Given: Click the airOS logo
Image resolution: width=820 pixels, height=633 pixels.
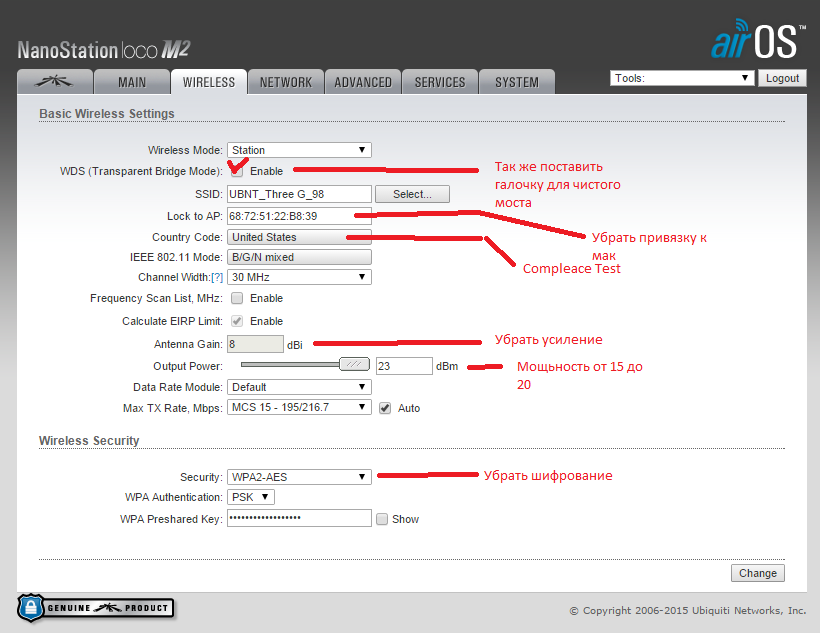Looking at the screenshot, I should [x=757, y=39].
